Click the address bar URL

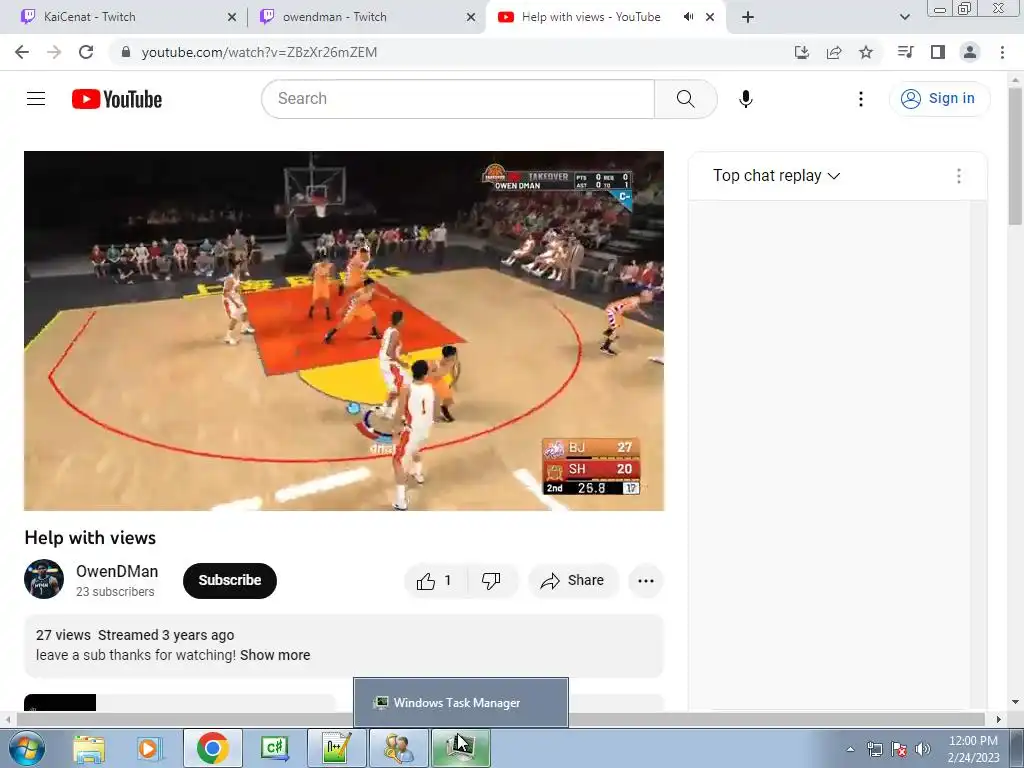(x=259, y=52)
